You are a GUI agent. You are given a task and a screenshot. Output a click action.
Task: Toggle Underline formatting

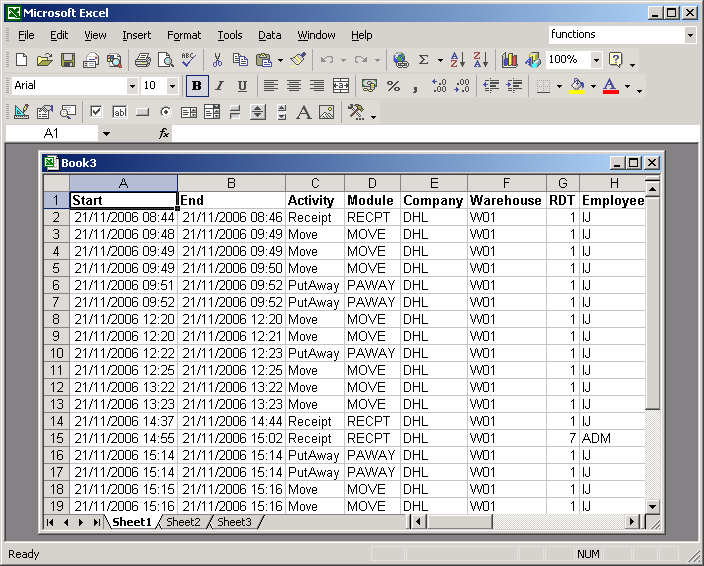242,86
